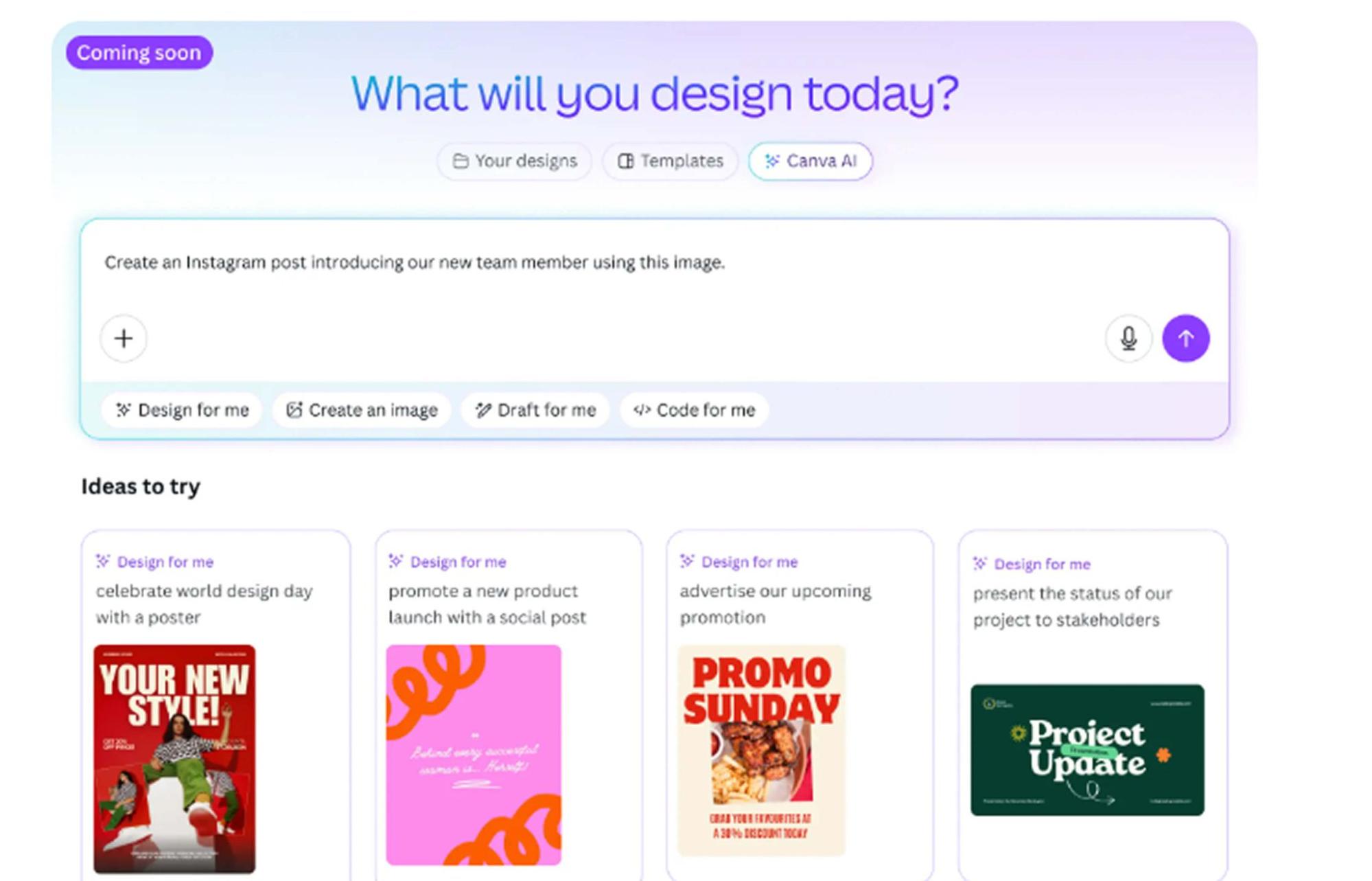This screenshot has height=881, width=1372.
Task: Select the Create an image chip
Action: pos(362,410)
